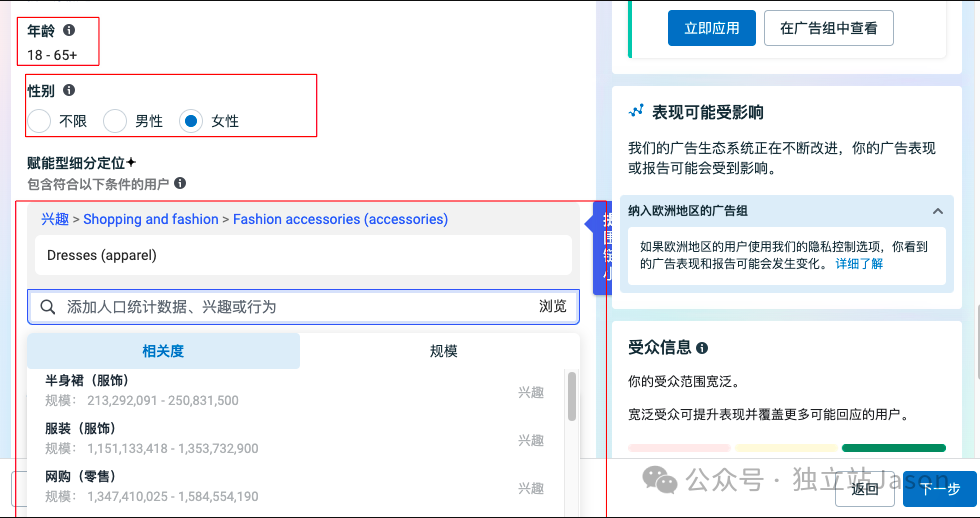This screenshot has width=980, height=518.
Task: Click the 返回 button
Action: click(x=865, y=489)
